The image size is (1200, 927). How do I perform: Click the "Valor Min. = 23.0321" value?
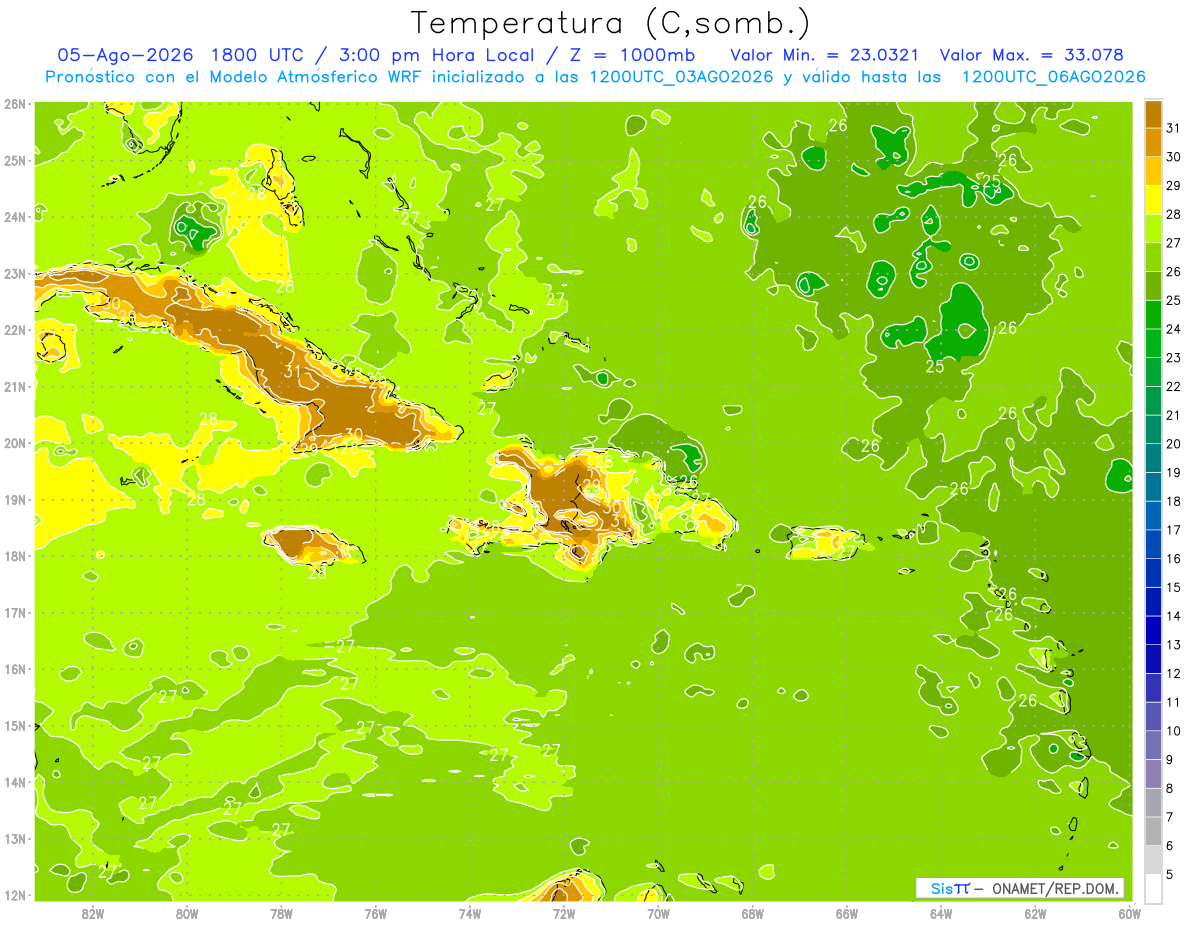825,55
